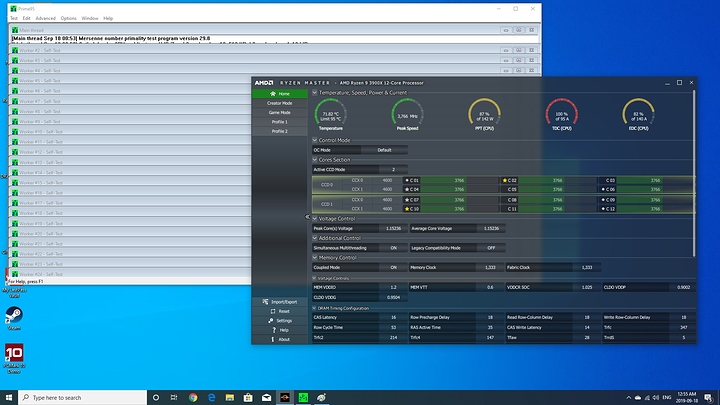Viewport: 720px width, 405px height.
Task: Click the Temperature gauge
Action: pos(331,114)
